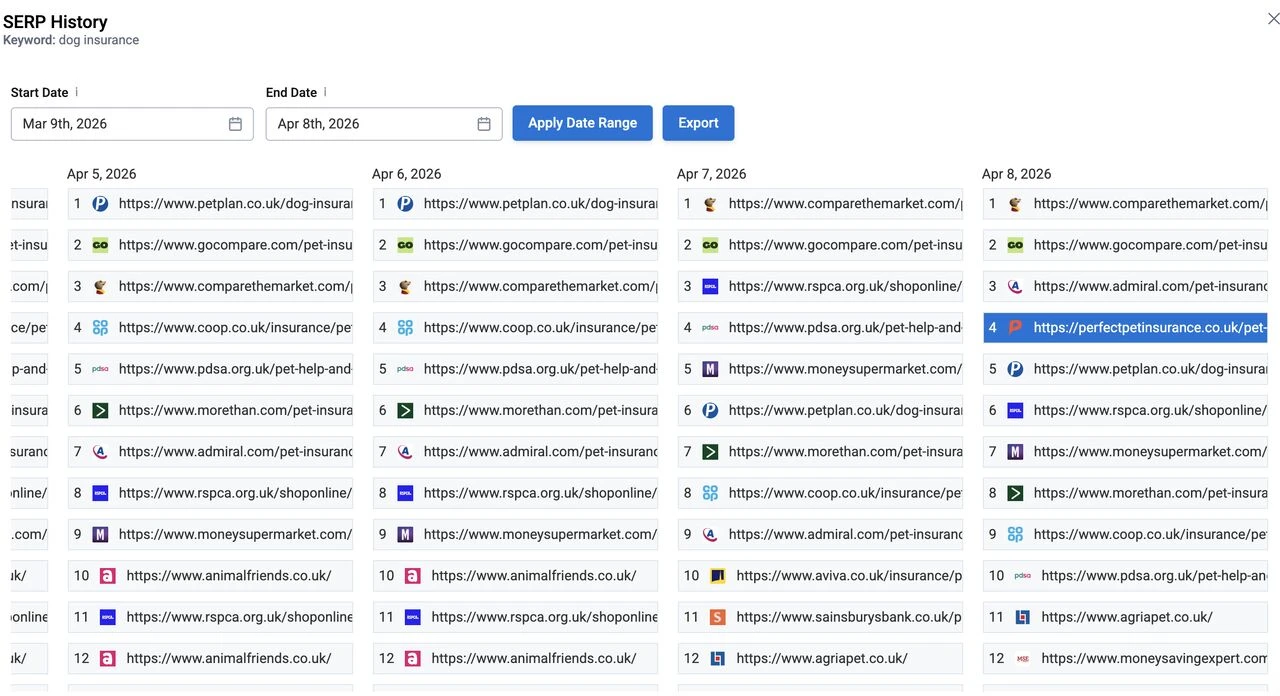Screen dimensions: 1280x696
Task: Click Co-op favicon at rank 4 on Apr 5
Action: coord(100,327)
